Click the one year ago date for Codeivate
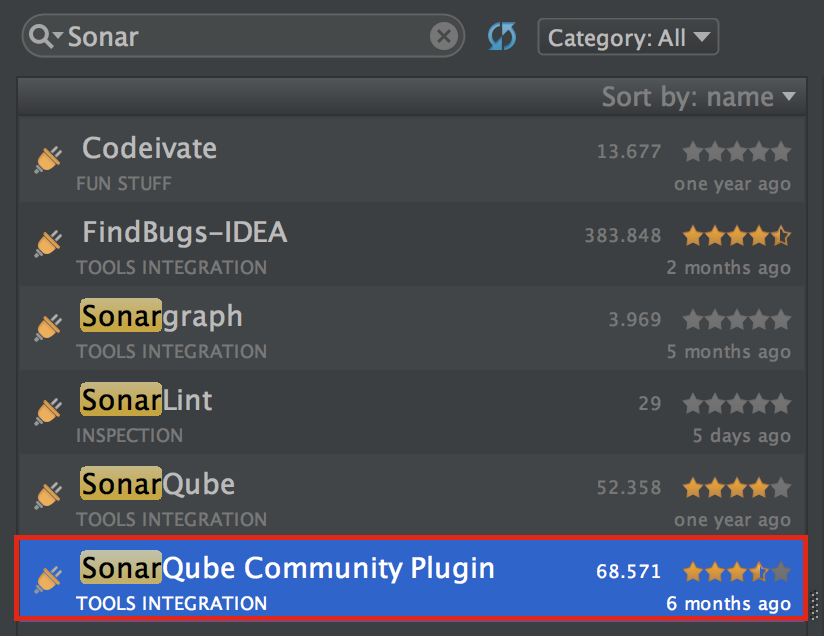 [733, 184]
